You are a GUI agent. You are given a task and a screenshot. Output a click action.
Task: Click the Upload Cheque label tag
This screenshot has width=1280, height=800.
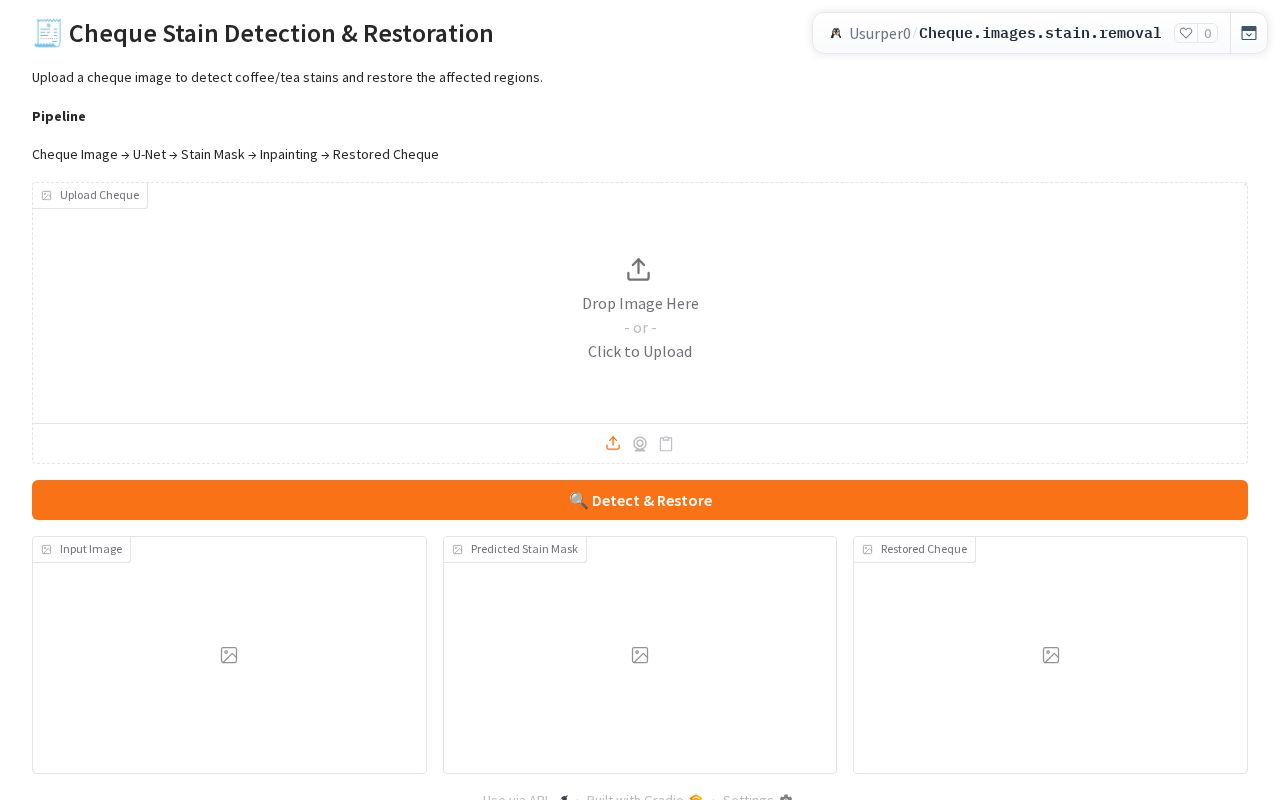90,195
